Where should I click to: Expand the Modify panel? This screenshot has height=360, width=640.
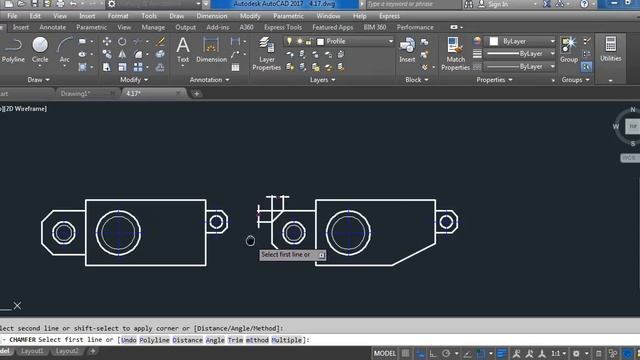(134, 80)
